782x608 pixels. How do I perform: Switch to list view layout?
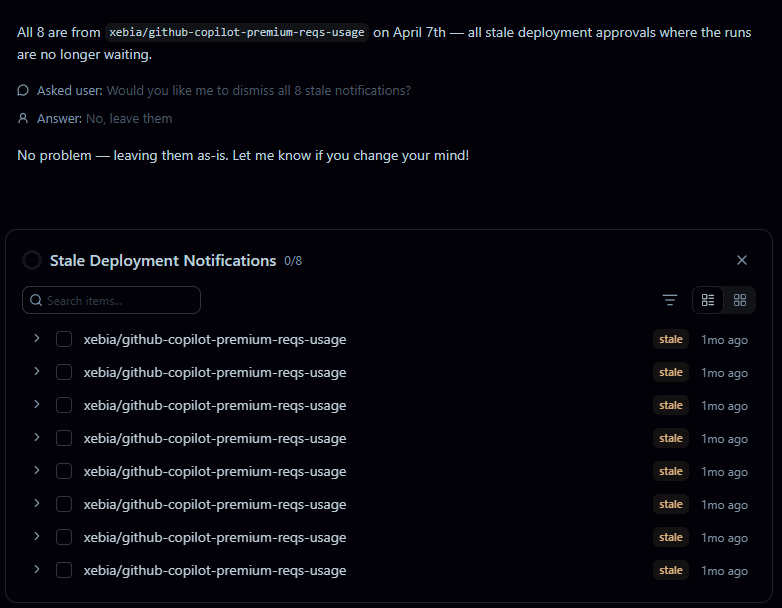click(708, 300)
